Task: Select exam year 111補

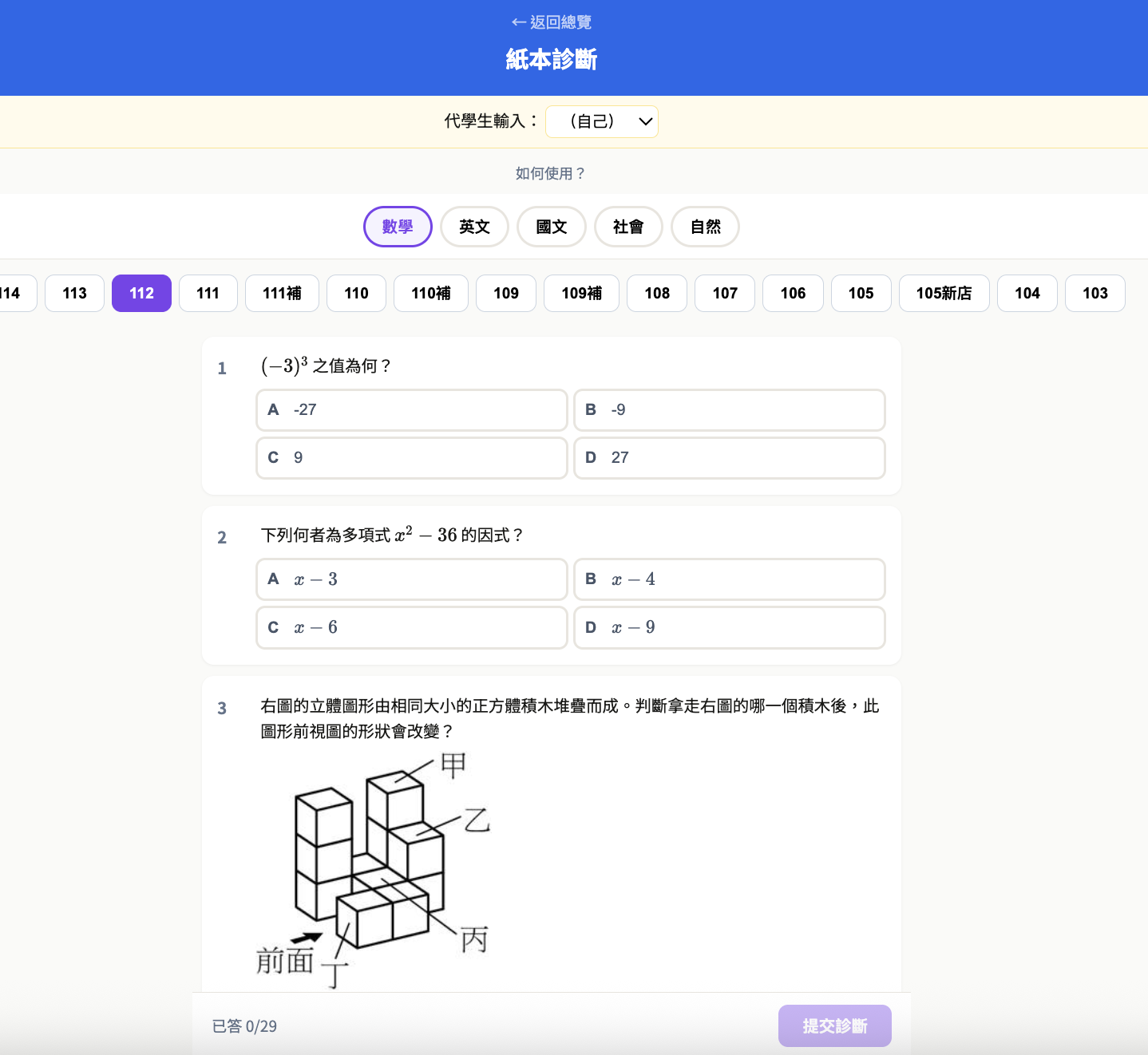Action: tap(282, 293)
